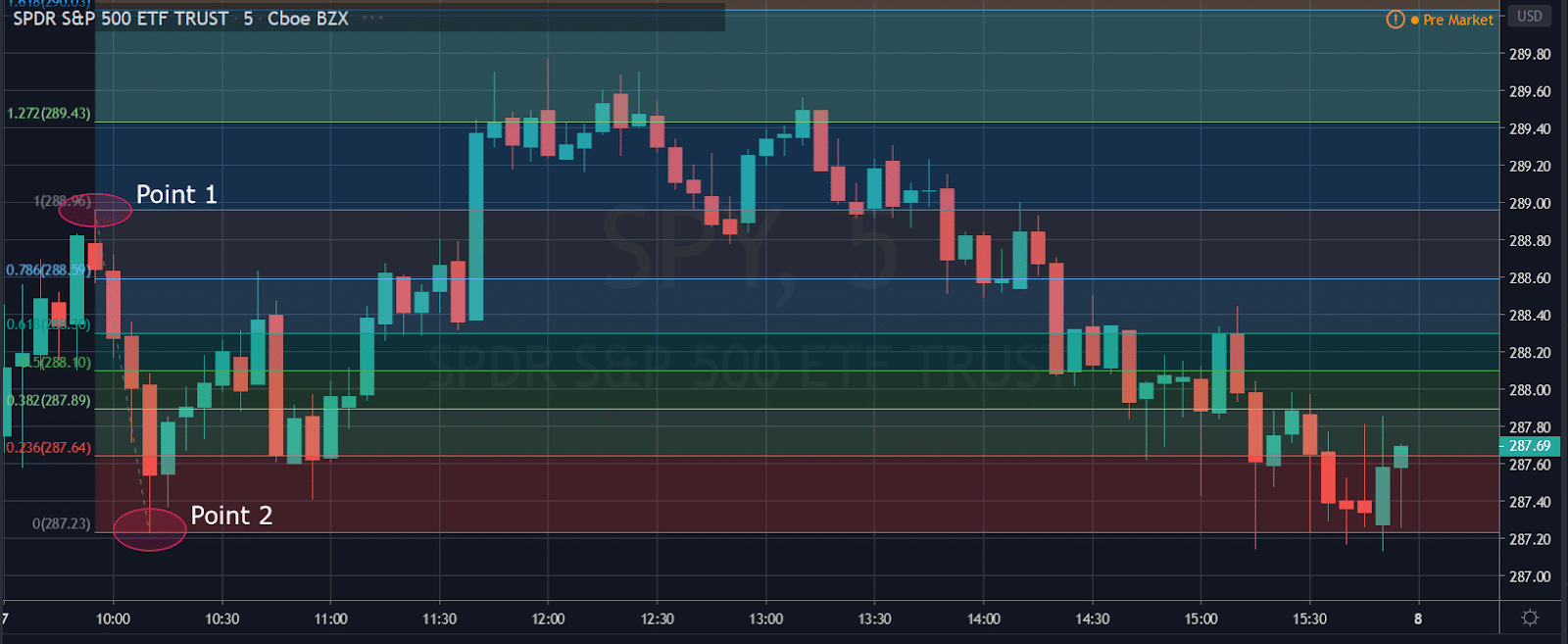Open chart settings gear icon
This screenshot has height=644, width=1568.
pos(1530,618)
